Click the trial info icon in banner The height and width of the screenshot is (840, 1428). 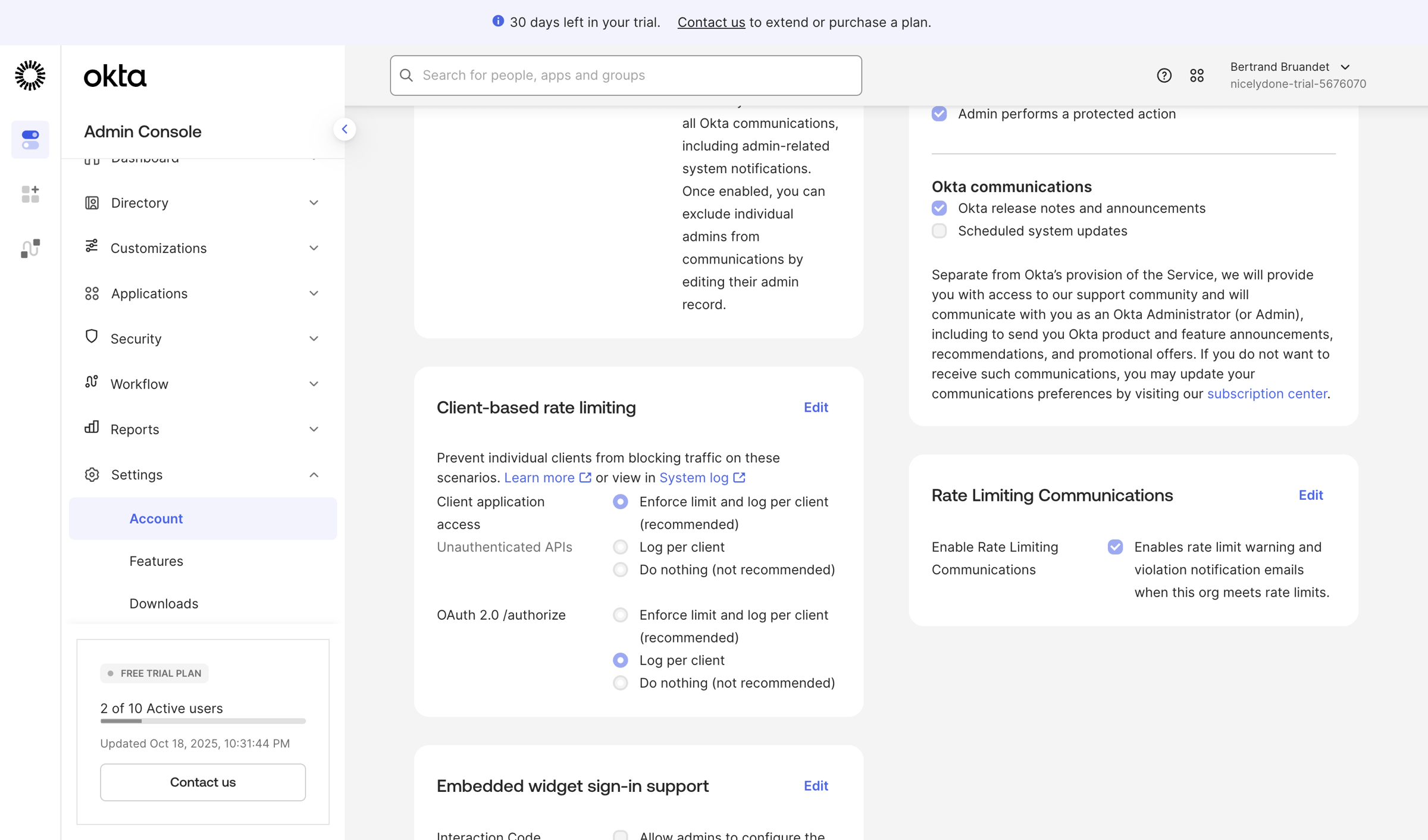pyautogui.click(x=498, y=21)
